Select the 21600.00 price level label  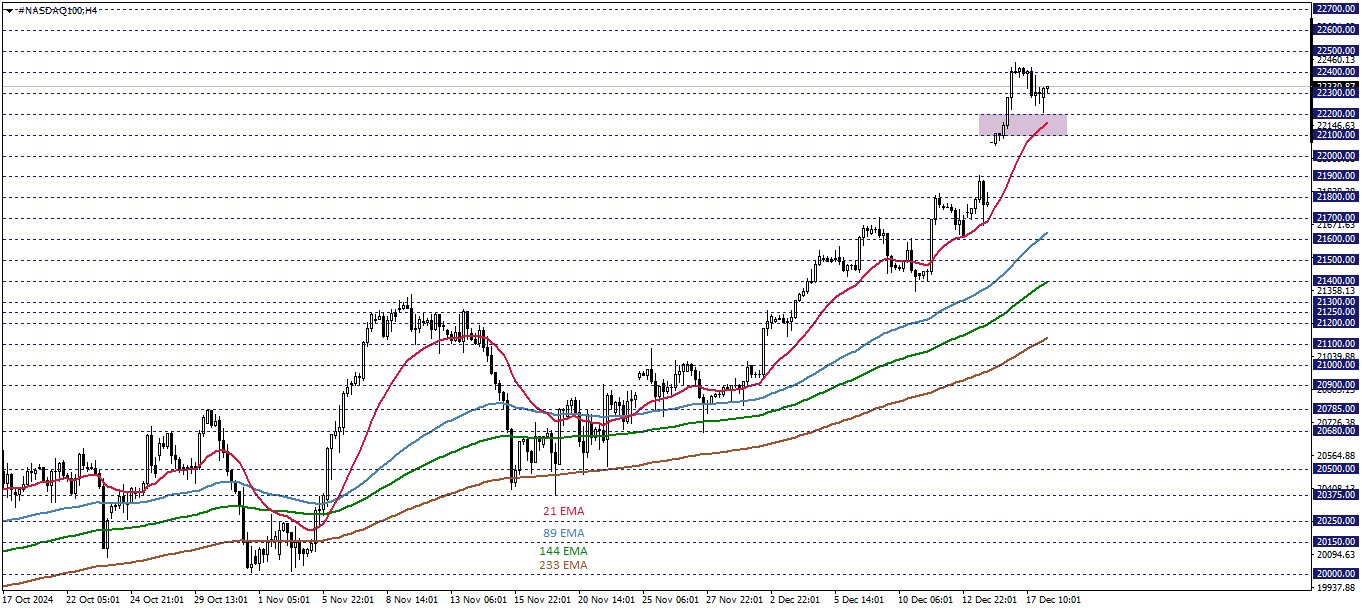pyautogui.click(x=1336, y=239)
